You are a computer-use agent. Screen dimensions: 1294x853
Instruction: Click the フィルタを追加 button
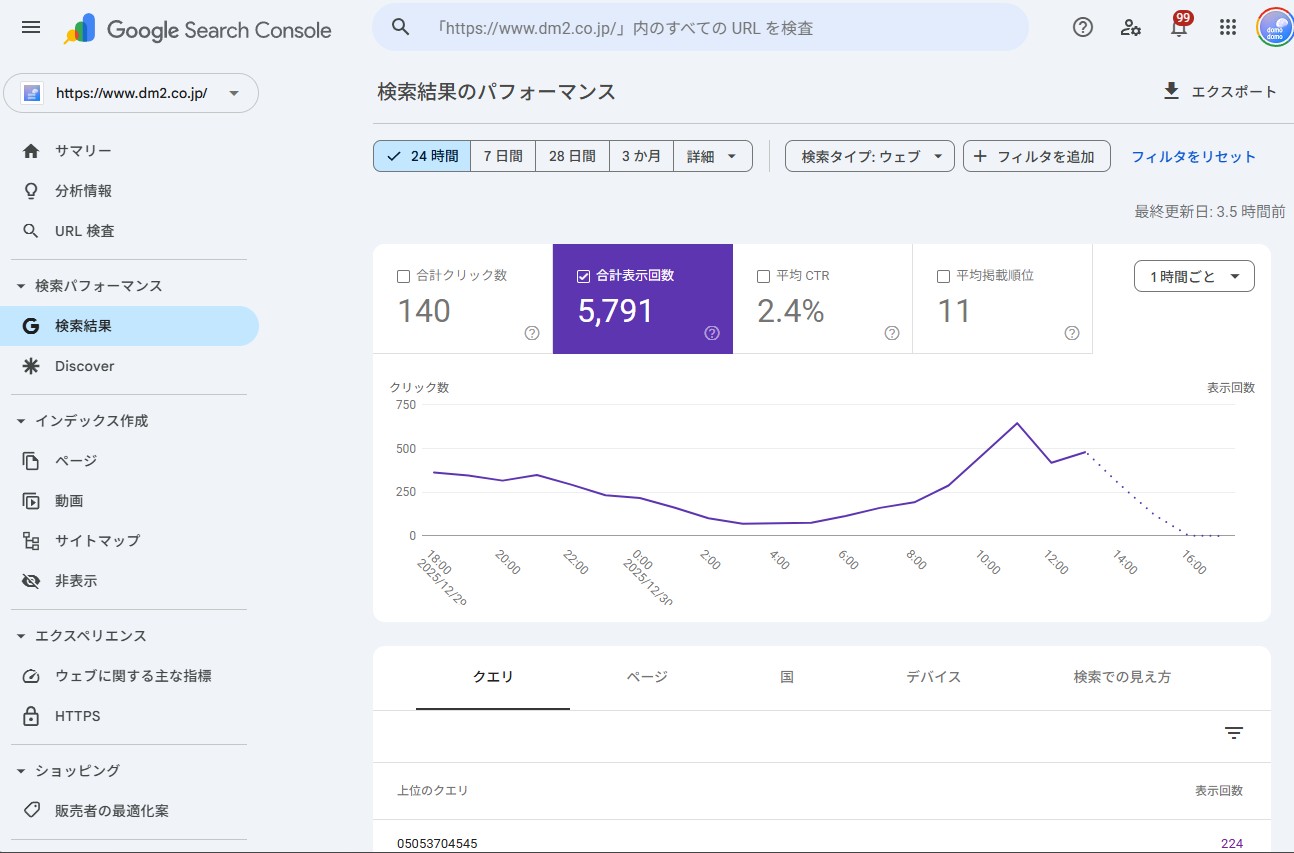1036,156
